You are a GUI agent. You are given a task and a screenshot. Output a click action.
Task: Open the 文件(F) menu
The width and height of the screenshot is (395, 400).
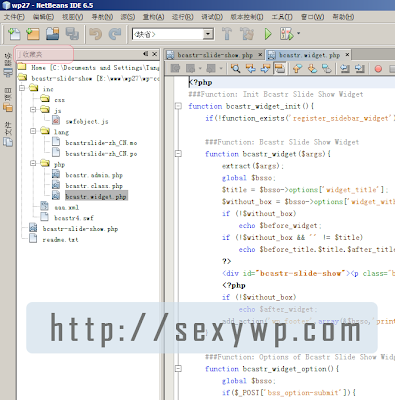tap(14, 17)
